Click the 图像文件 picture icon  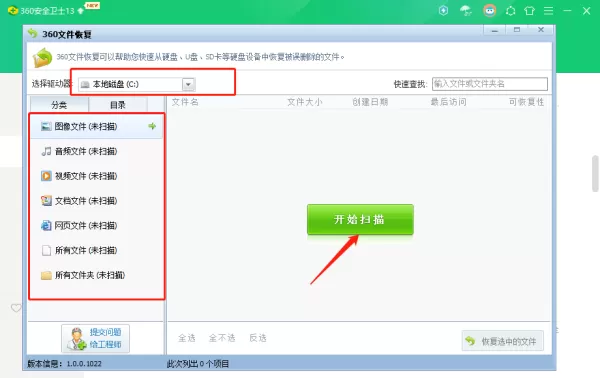click(x=46, y=126)
